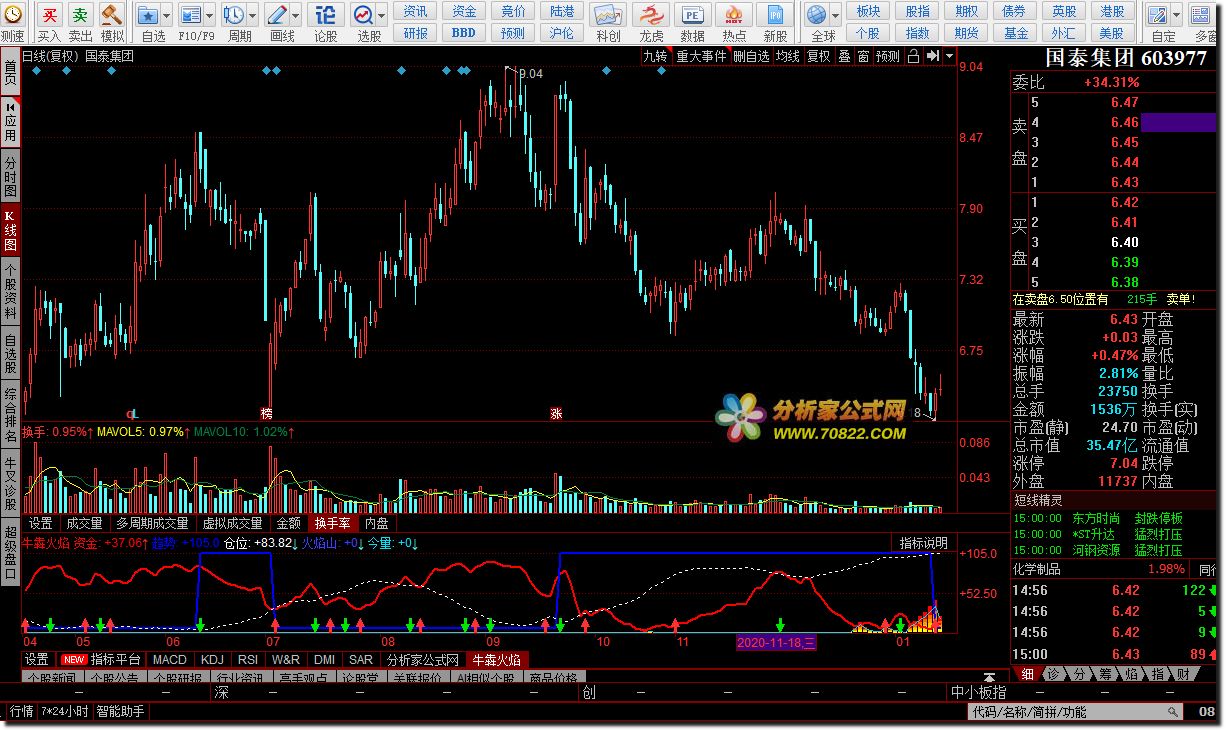Select the purple sell-4 order bar
1226x730 pixels.
(1178, 122)
